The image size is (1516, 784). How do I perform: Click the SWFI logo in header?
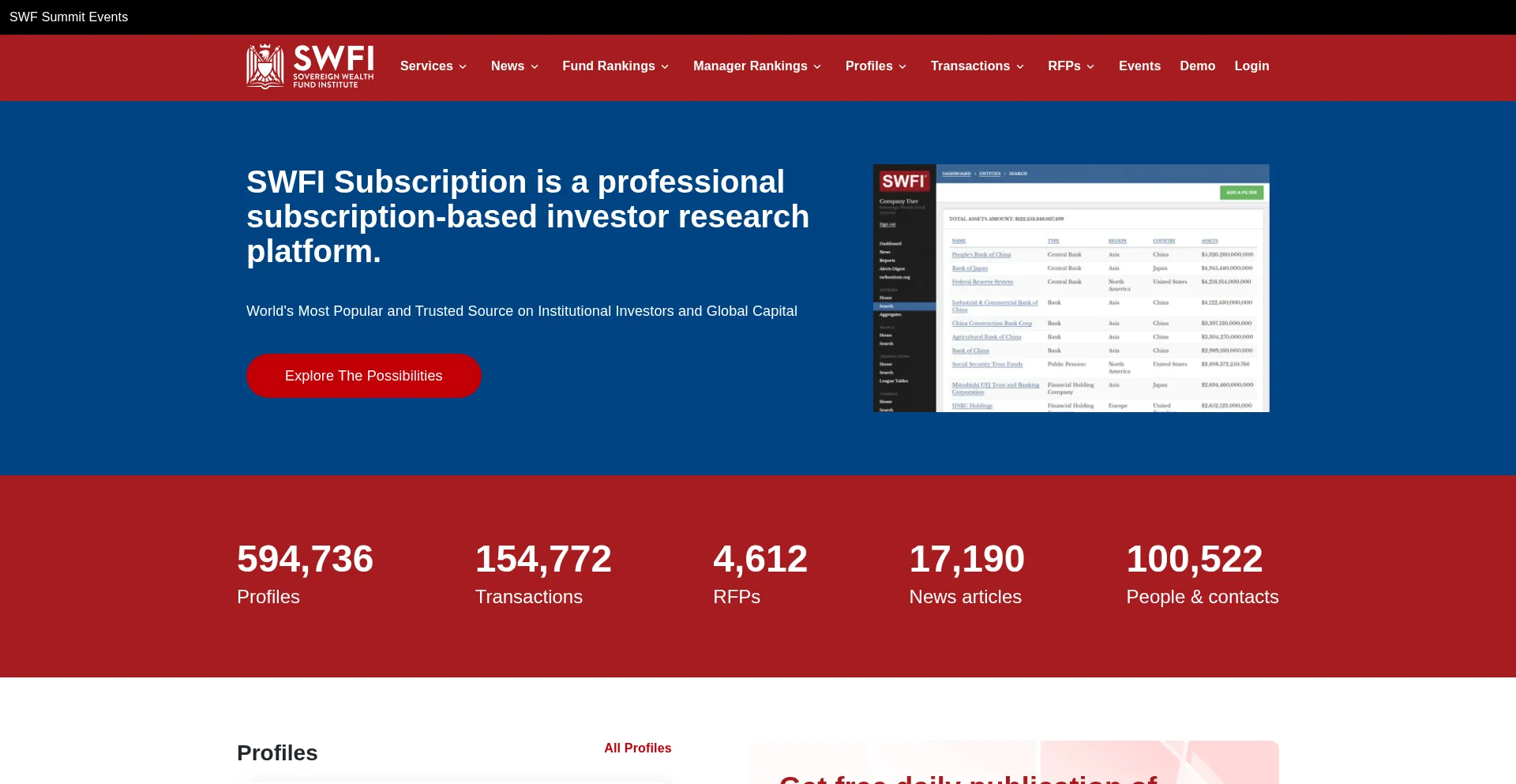pyautogui.click(x=310, y=66)
